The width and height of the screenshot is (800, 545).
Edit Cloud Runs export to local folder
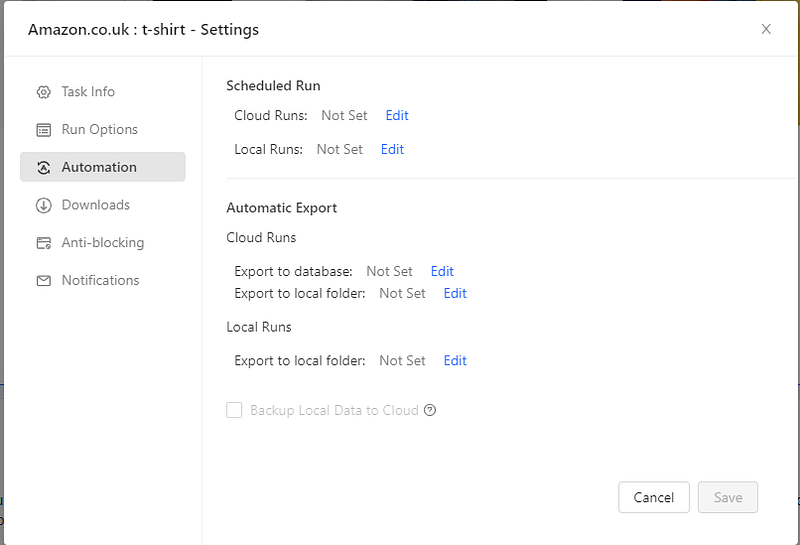[x=455, y=293]
